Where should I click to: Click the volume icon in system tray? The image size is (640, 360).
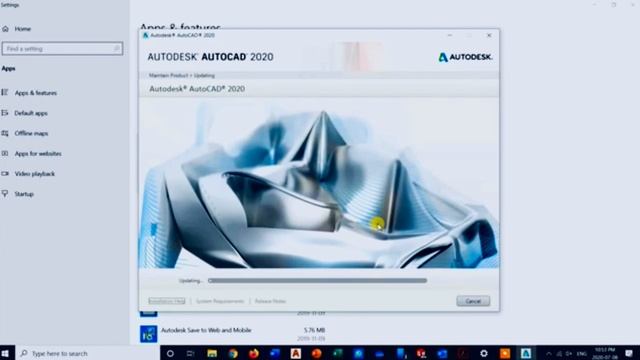(569, 353)
